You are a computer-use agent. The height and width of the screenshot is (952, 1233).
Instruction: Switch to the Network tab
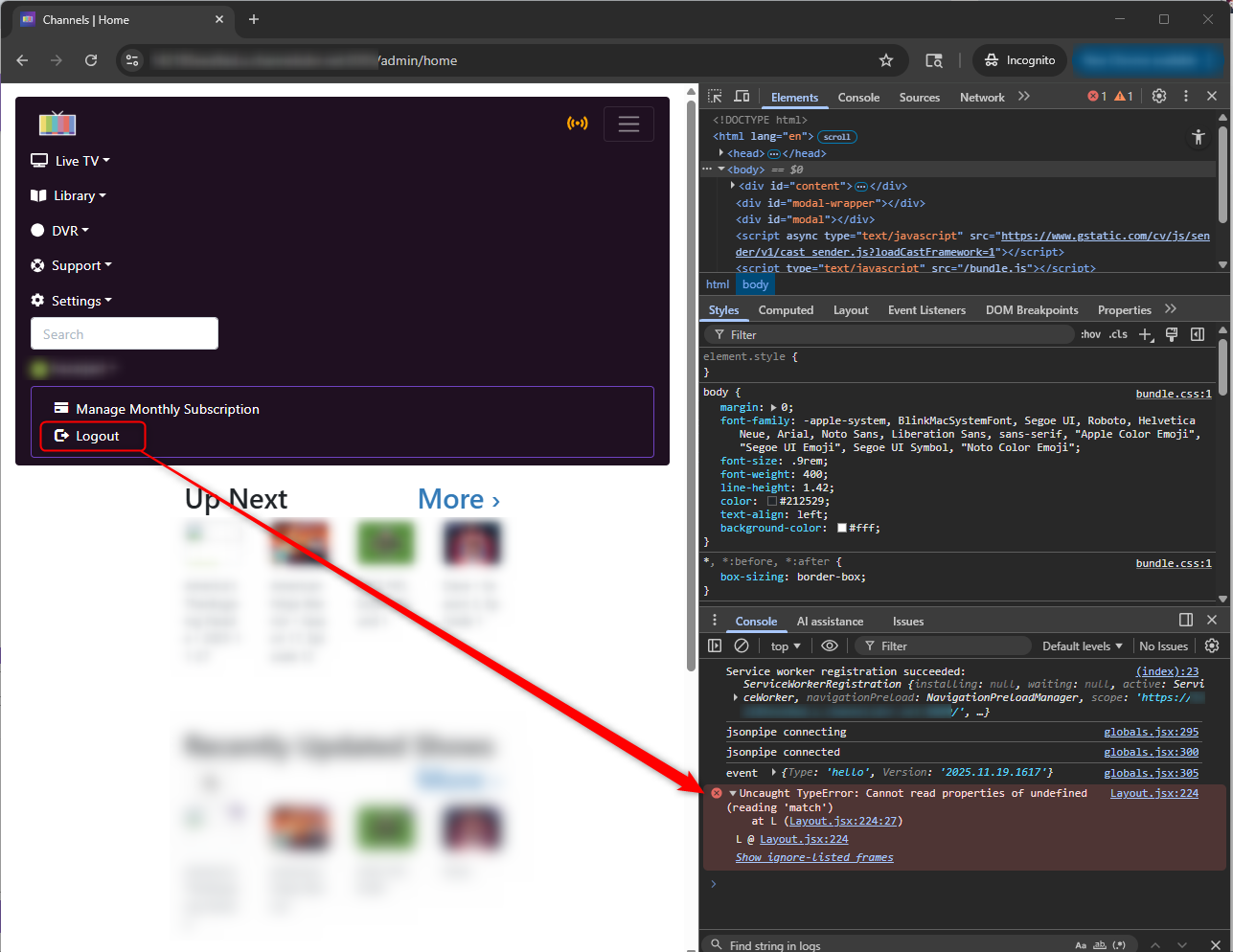[982, 98]
